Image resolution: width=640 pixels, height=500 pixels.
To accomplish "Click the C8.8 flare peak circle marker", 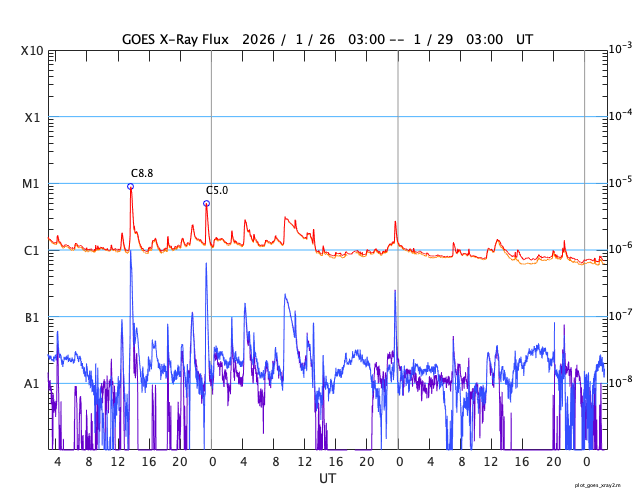I will (x=131, y=187).
